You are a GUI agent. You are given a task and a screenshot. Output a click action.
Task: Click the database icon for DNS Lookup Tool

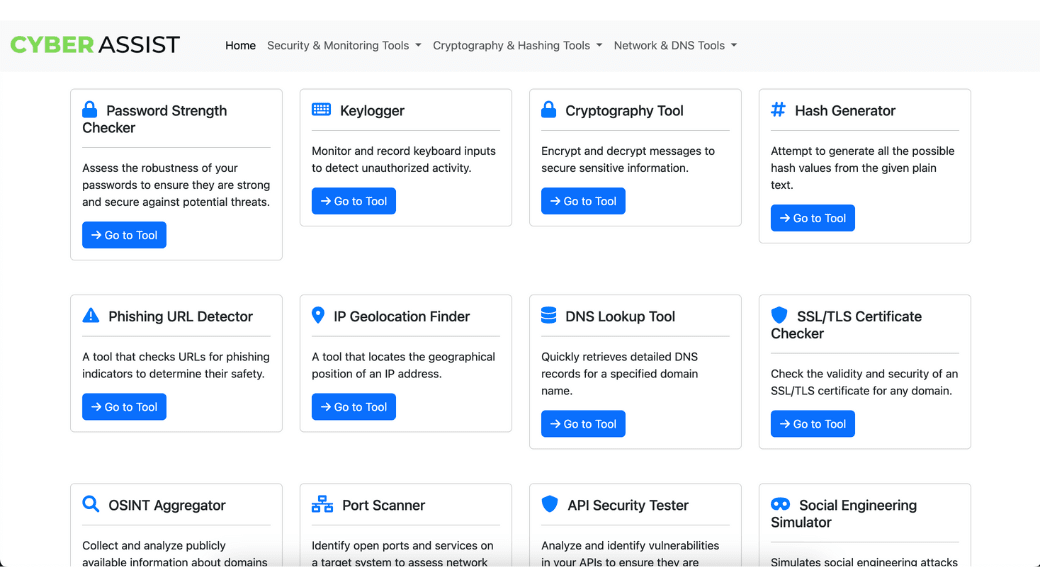pyautogui.click(x=549, y=316)
